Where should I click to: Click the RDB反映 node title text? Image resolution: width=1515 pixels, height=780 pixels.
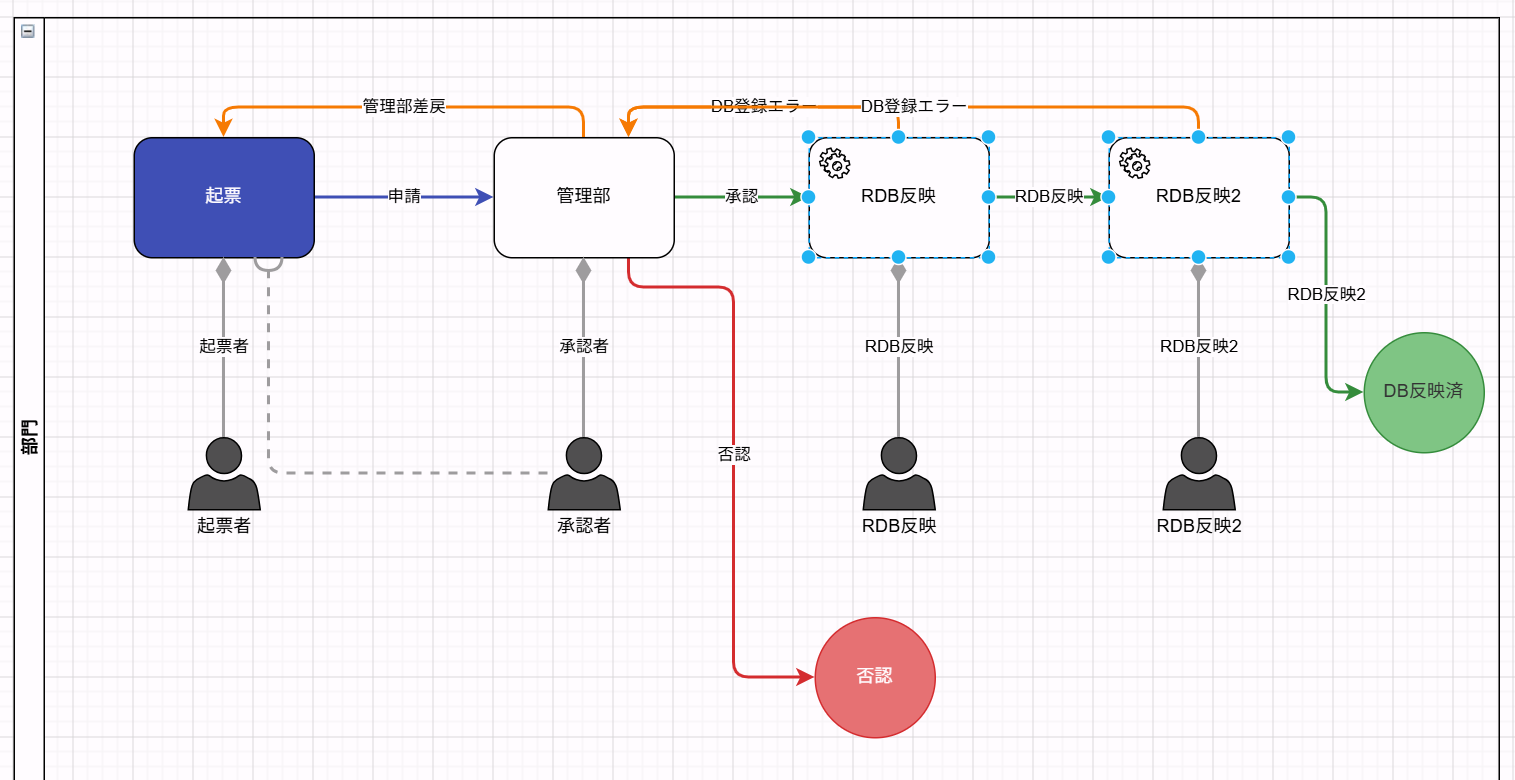click(x=898, y=197)
